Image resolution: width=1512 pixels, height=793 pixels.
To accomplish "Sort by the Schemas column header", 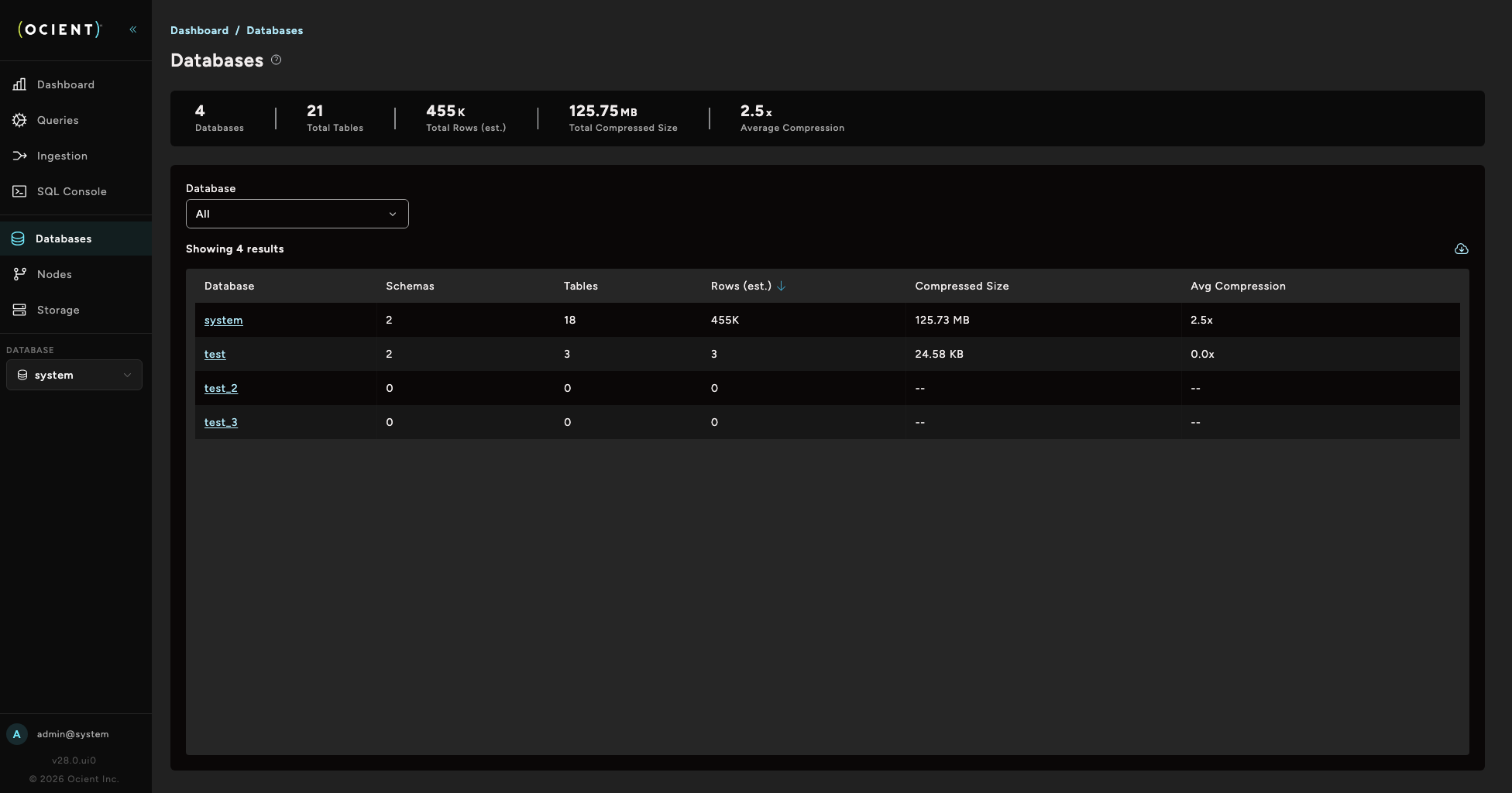I will pyautogui.click(x=410, y=286).
